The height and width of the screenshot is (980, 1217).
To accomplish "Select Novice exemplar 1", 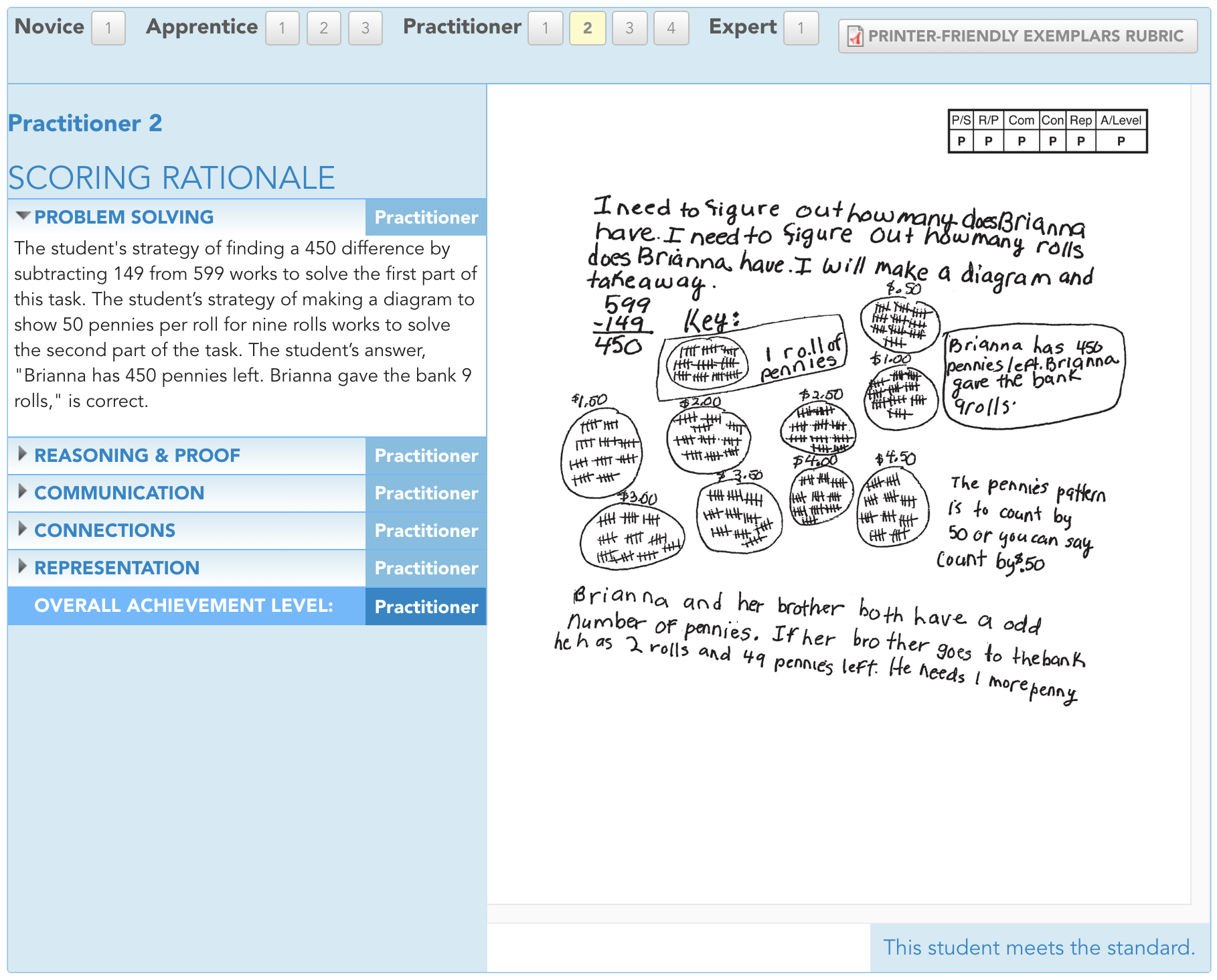I will pyautogui.click(x=108, y=28).
